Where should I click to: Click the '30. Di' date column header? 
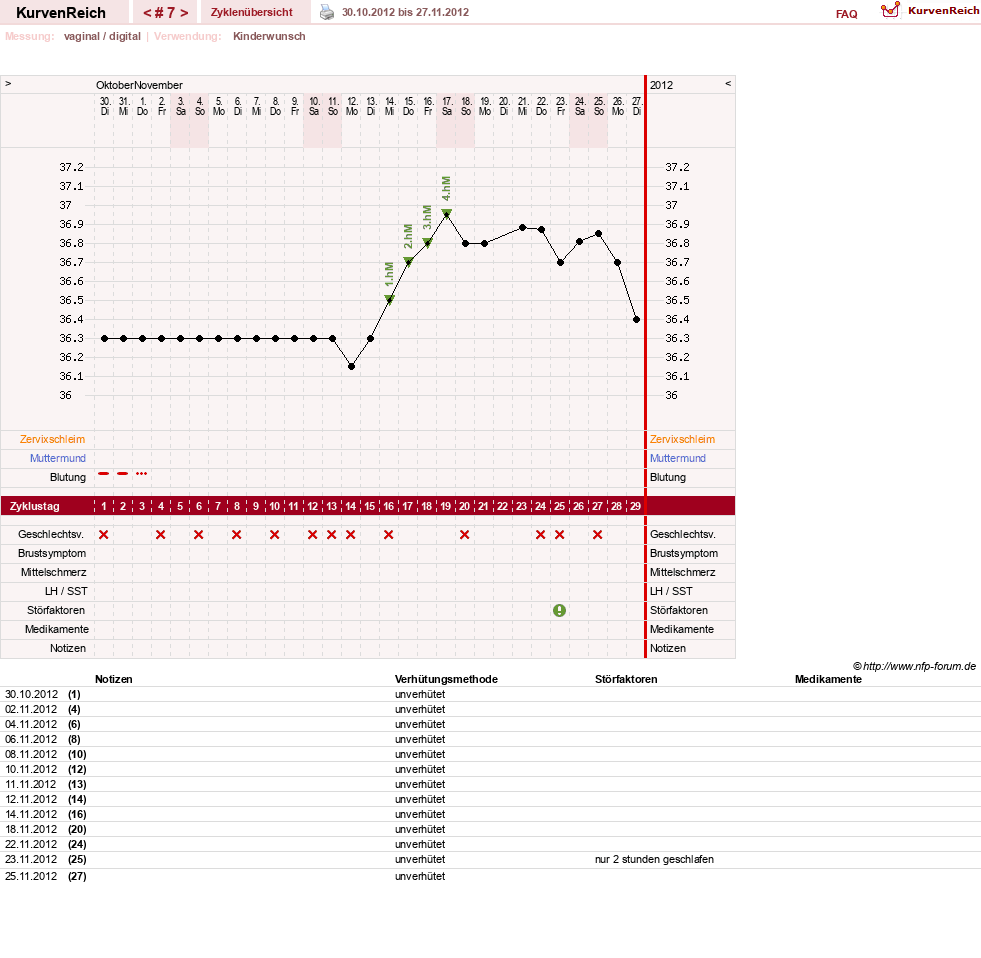(105, 106)
